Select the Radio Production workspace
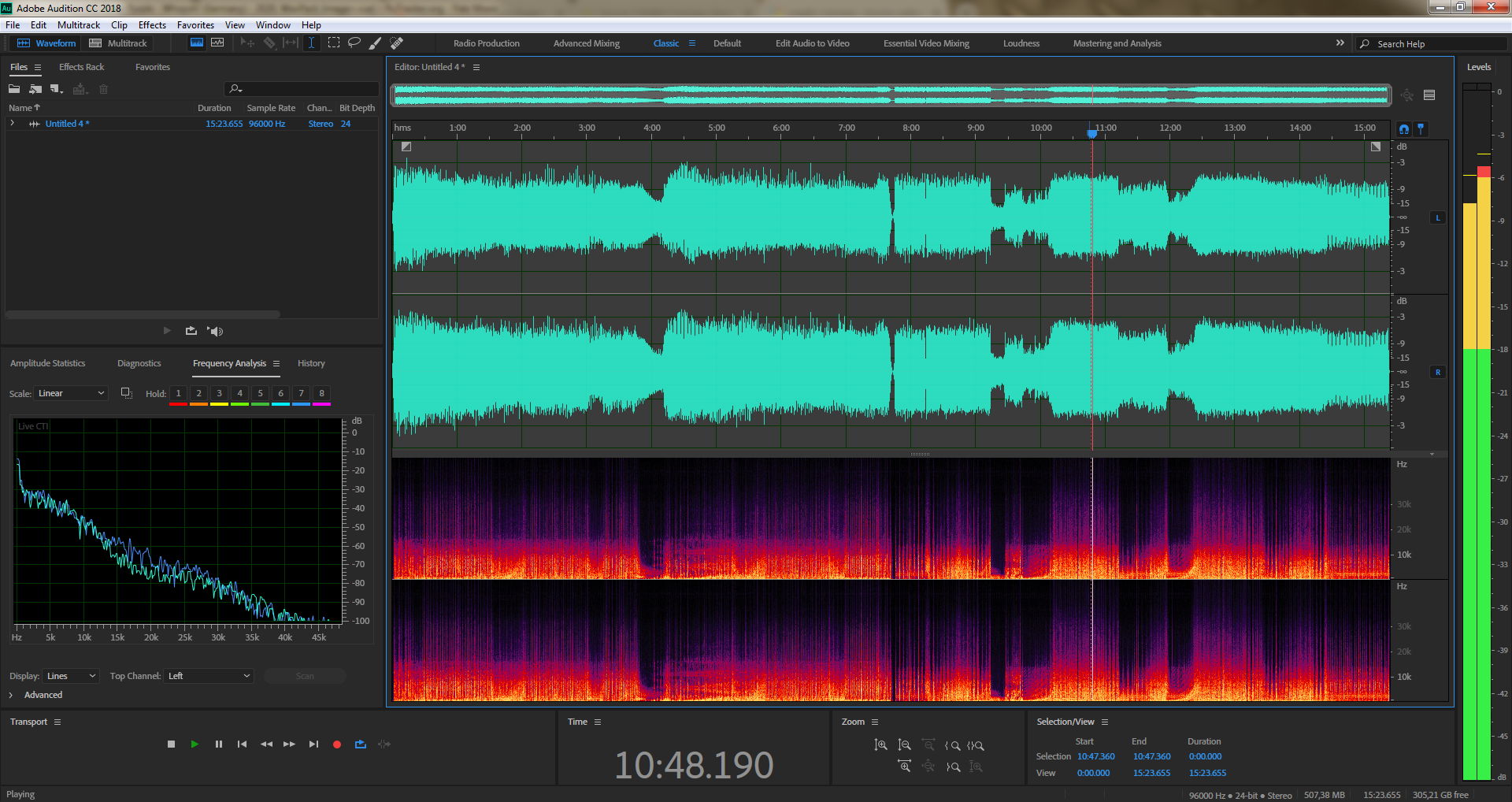The image size is (1512, 802). [x=486, y=43]
